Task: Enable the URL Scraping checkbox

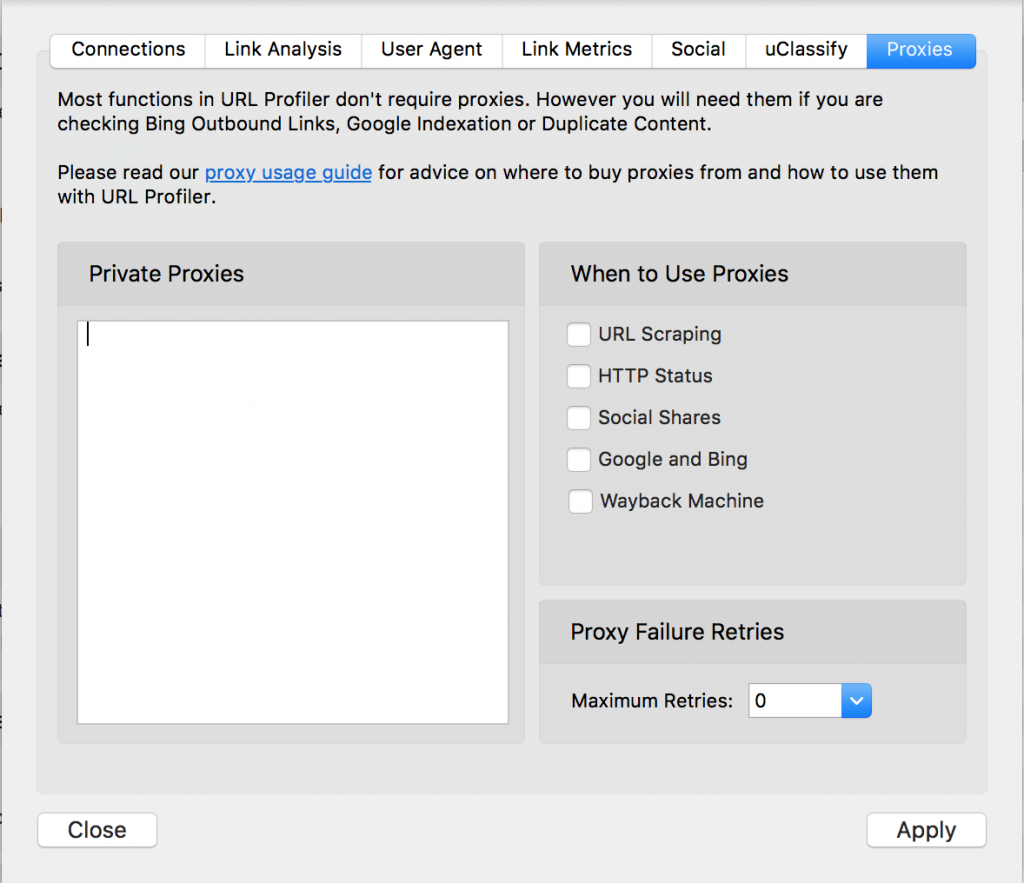Action: point(579,334)
